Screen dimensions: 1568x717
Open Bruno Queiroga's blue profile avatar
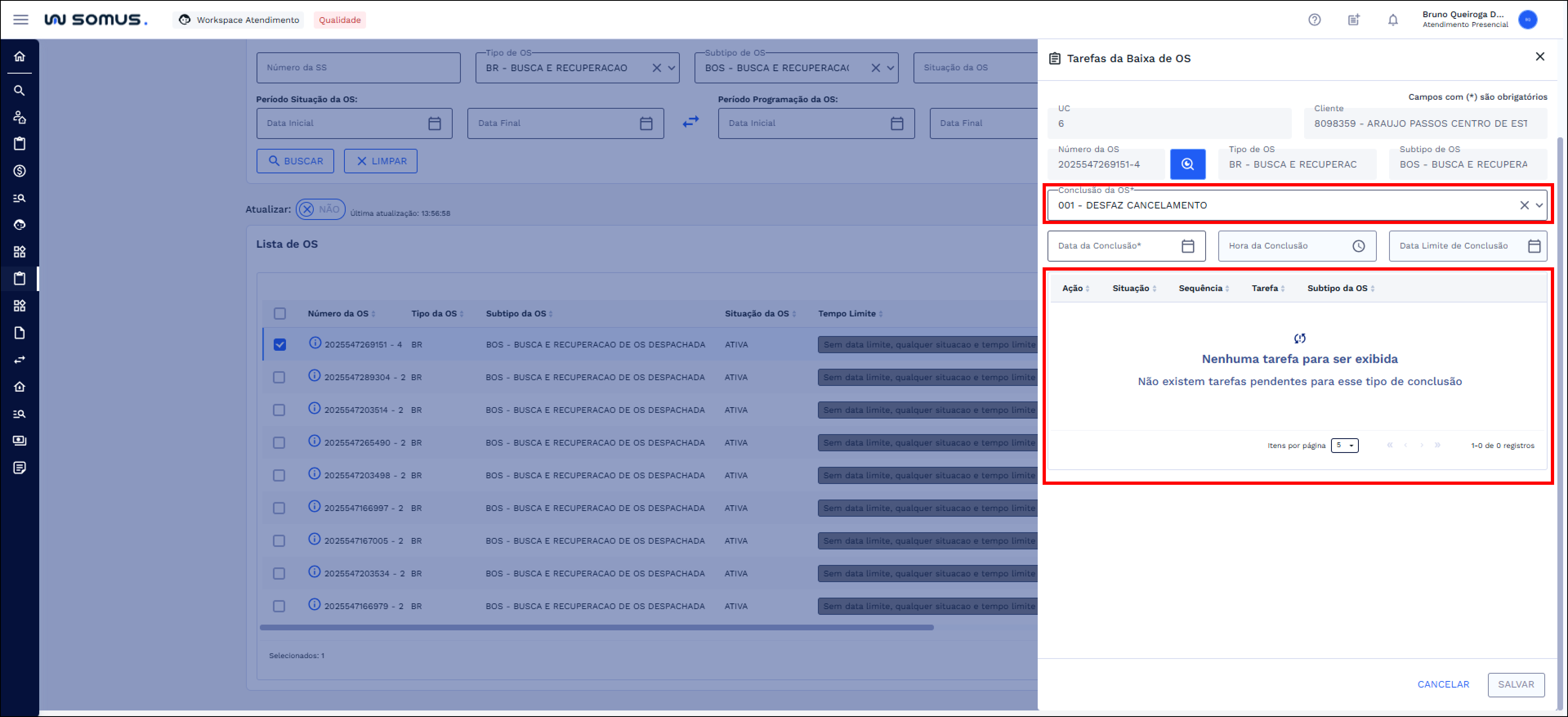click(x=1527, y=20)
